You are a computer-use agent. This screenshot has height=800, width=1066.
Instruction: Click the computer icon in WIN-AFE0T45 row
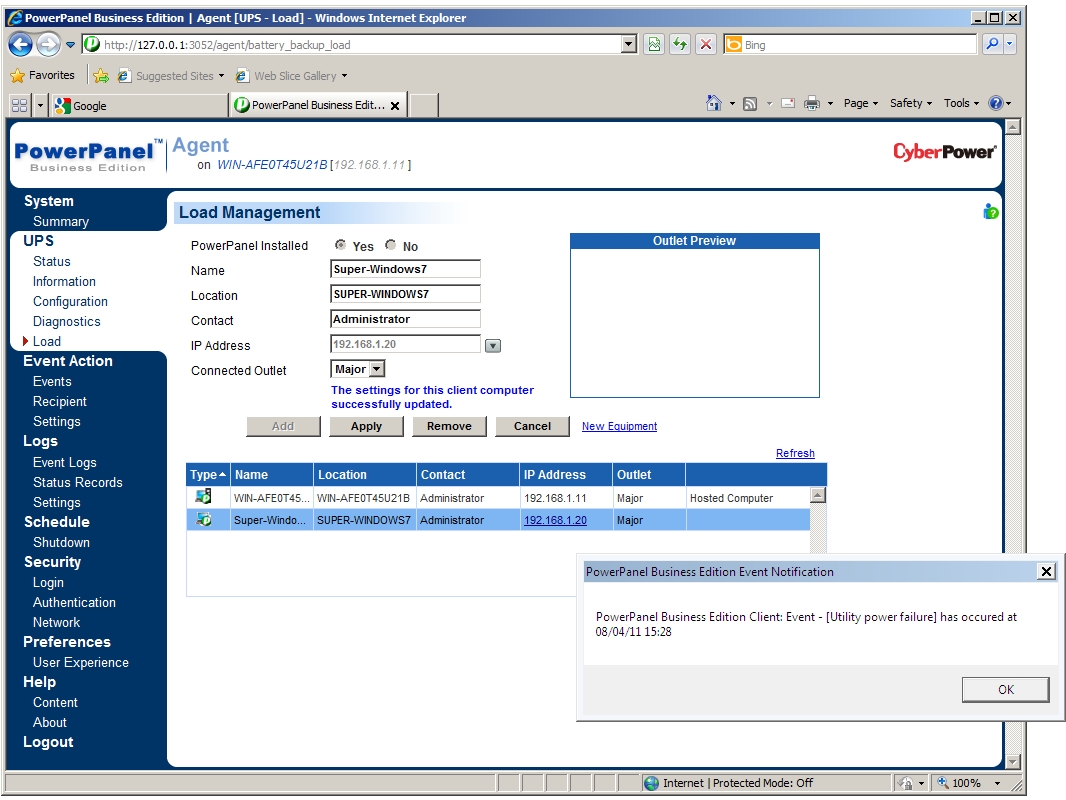[x=203, y=497]
